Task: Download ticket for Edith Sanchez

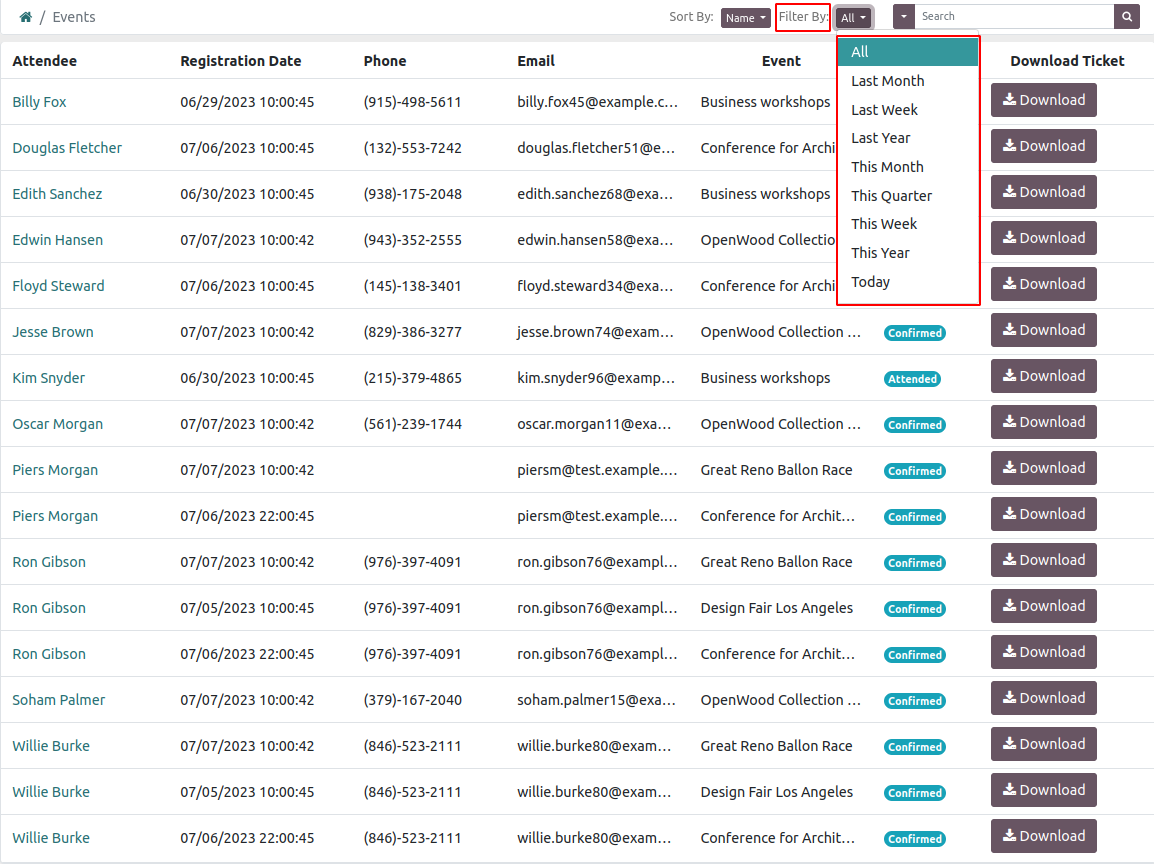Action: [1044, 192]
